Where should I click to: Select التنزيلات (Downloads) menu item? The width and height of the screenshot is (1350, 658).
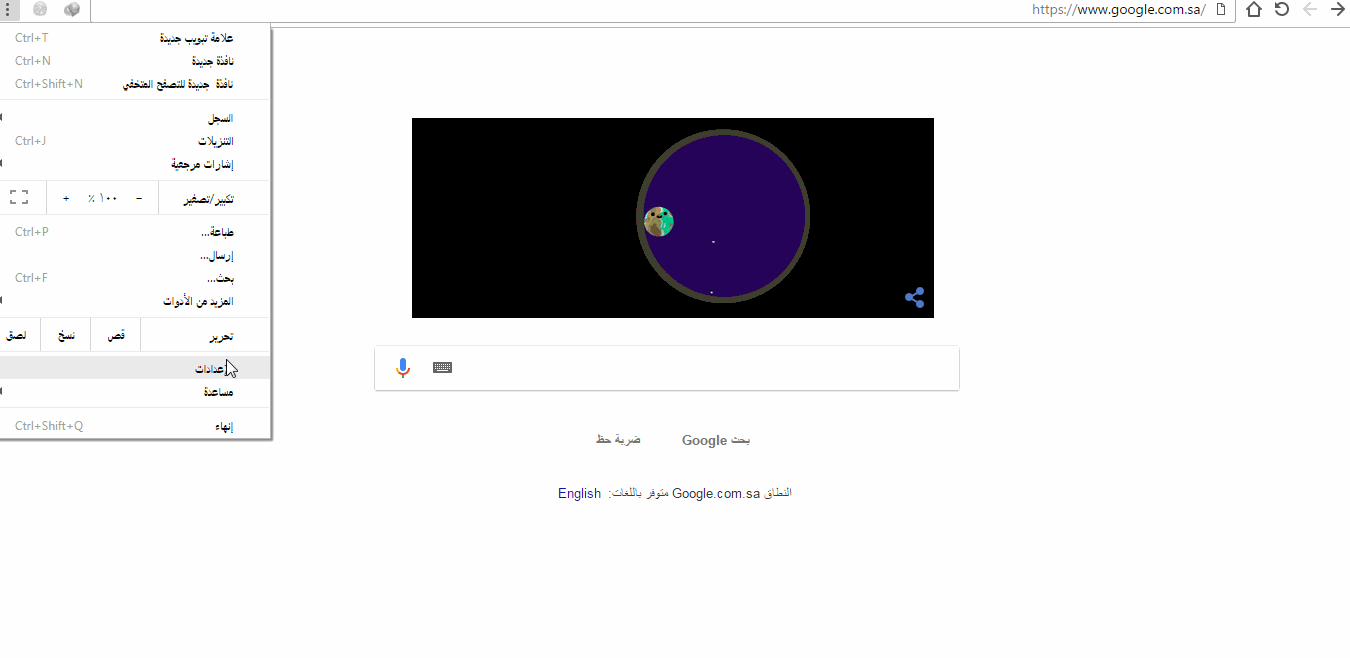pyautogui.click(x=135, y=141)
